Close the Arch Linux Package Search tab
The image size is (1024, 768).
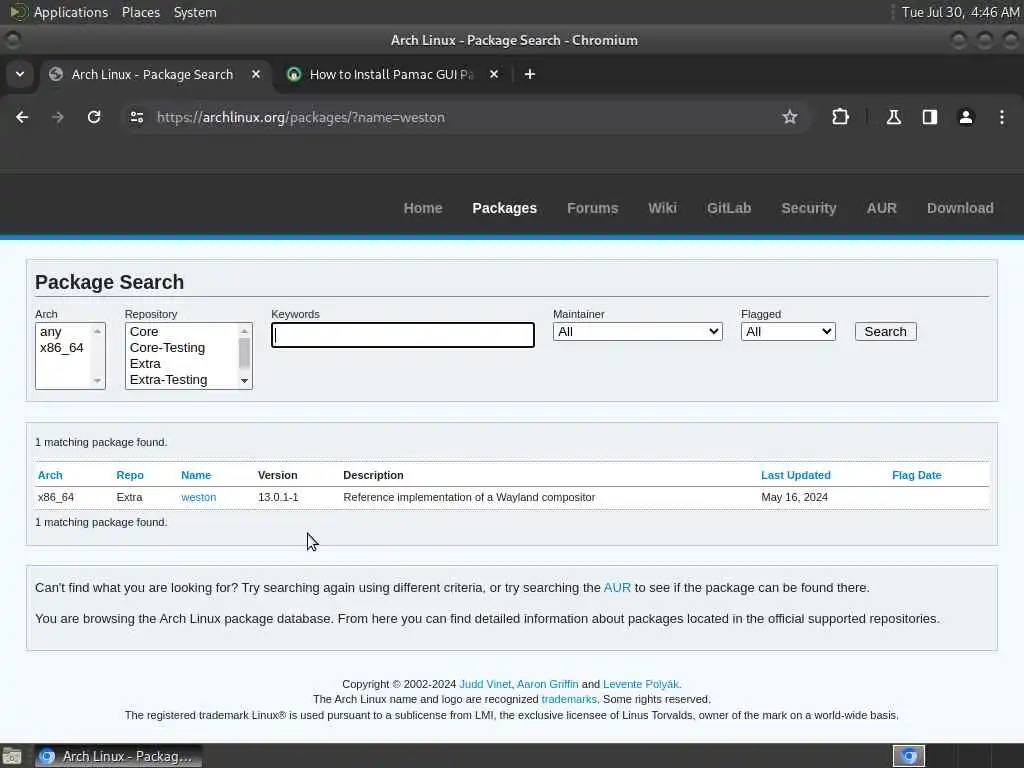tap(256, 74)
